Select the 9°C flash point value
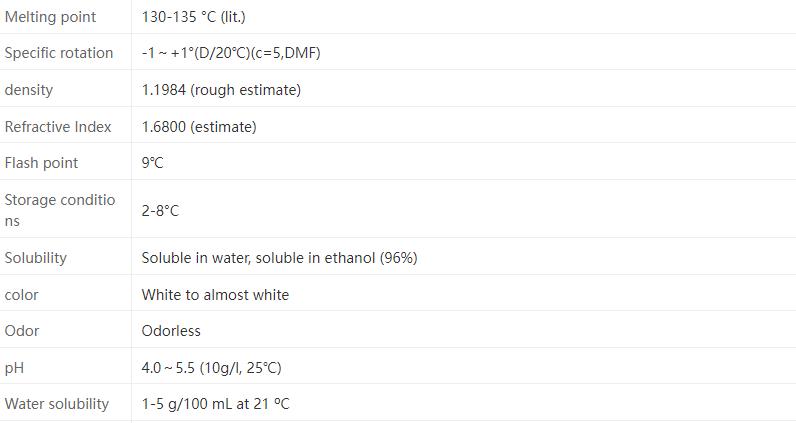The image size is (796, 423). click(x=152, y=163)
